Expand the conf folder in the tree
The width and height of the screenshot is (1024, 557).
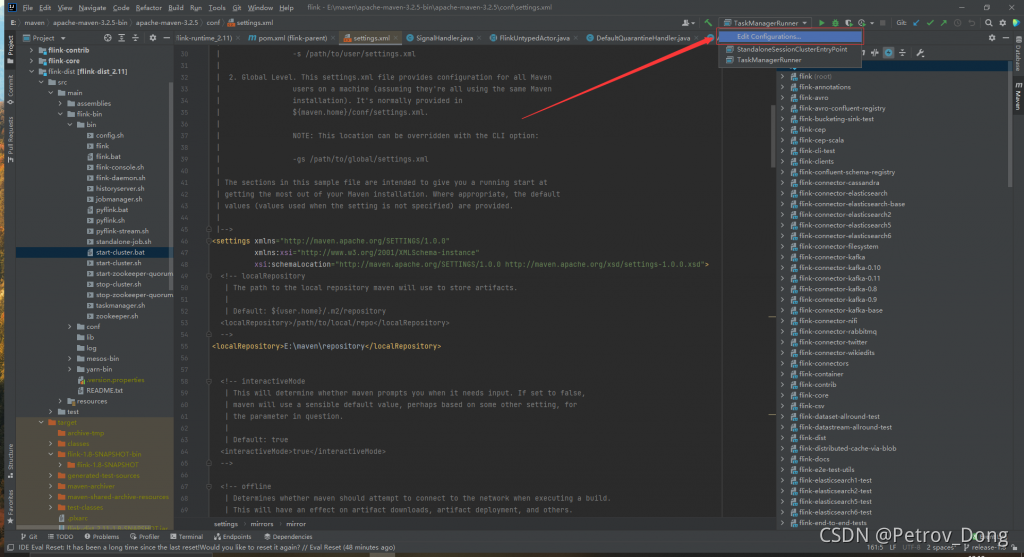[70, 326]
